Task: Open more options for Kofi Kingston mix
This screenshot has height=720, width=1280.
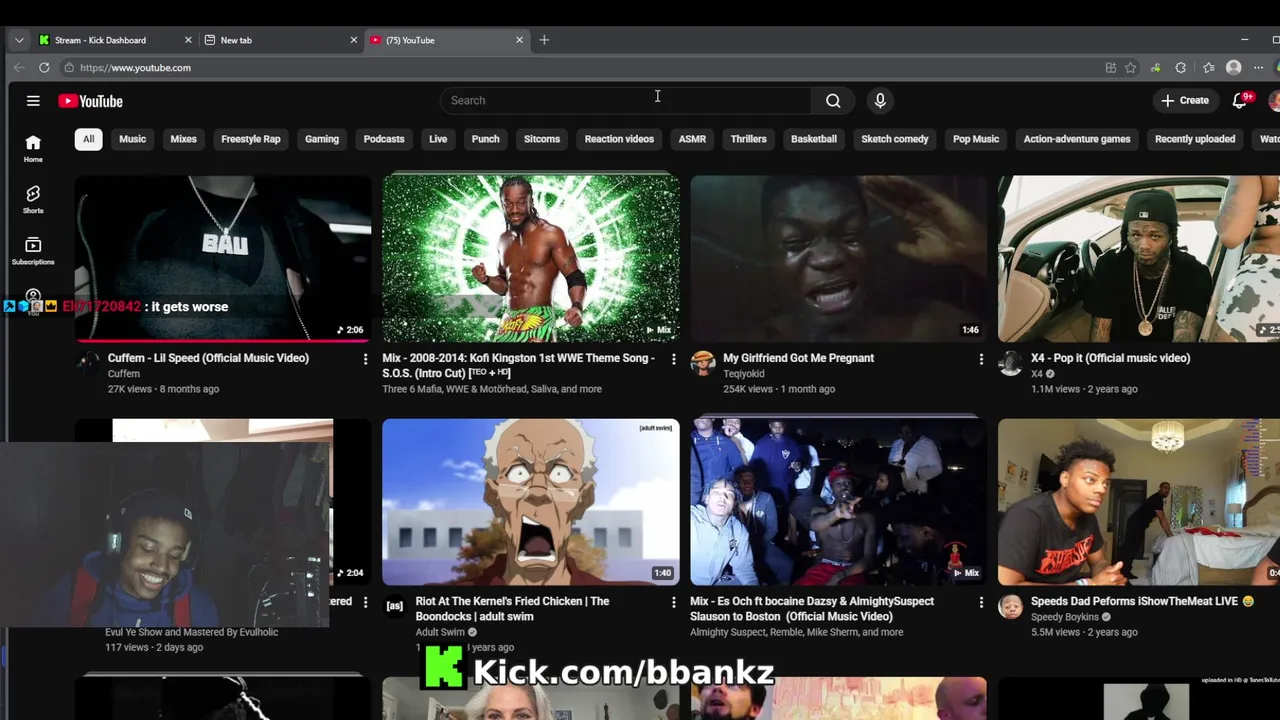Action: tap(673, 358)
